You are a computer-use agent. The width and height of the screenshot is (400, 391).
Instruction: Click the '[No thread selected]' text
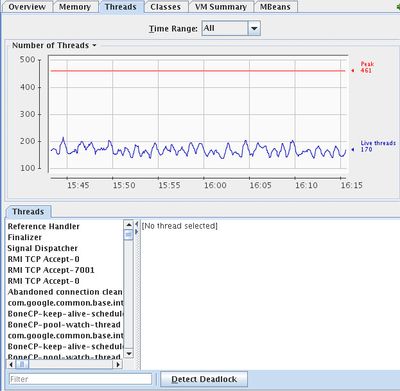[180, 226]
